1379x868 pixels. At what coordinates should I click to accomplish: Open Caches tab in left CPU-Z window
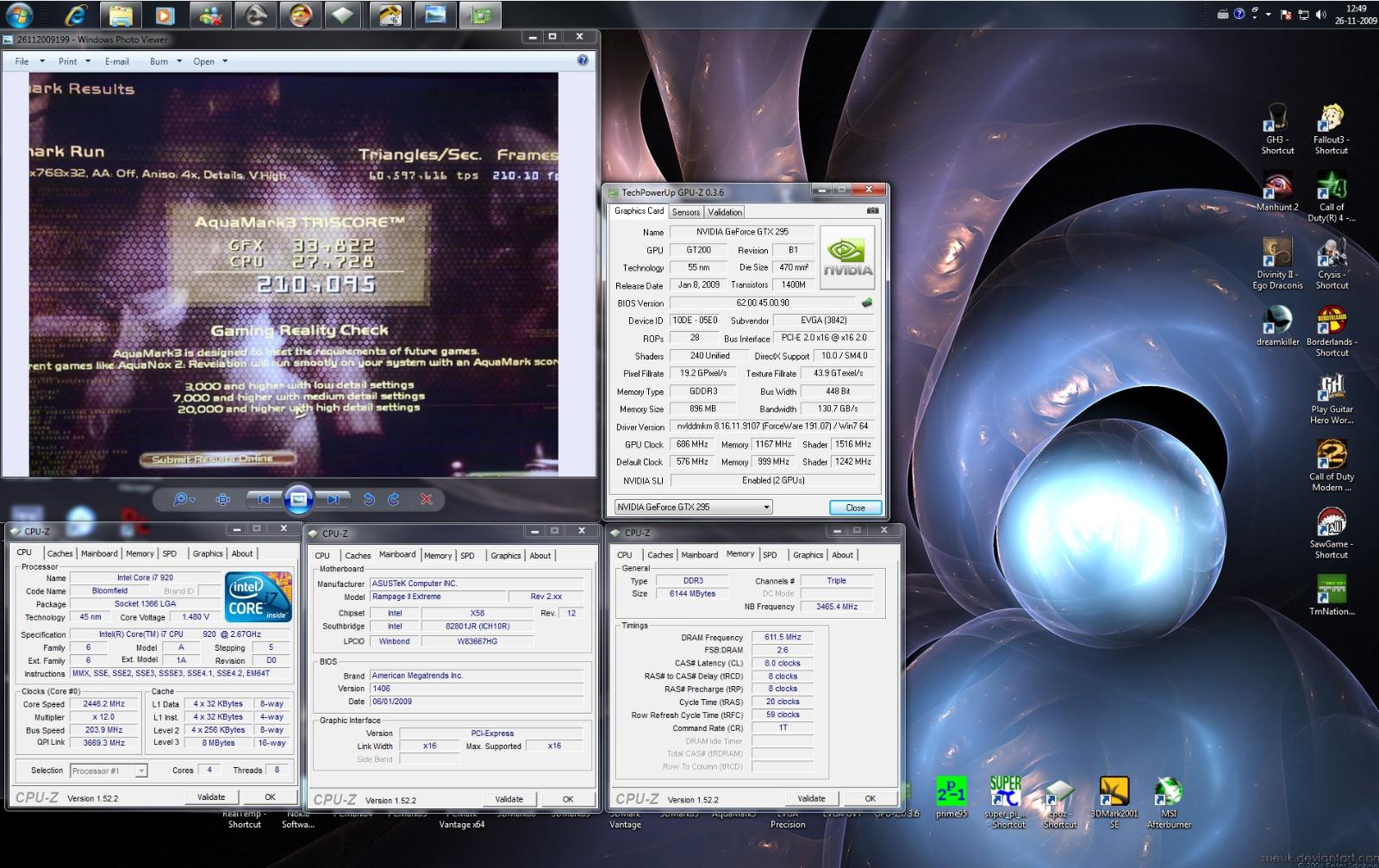(x=59, y=553)
